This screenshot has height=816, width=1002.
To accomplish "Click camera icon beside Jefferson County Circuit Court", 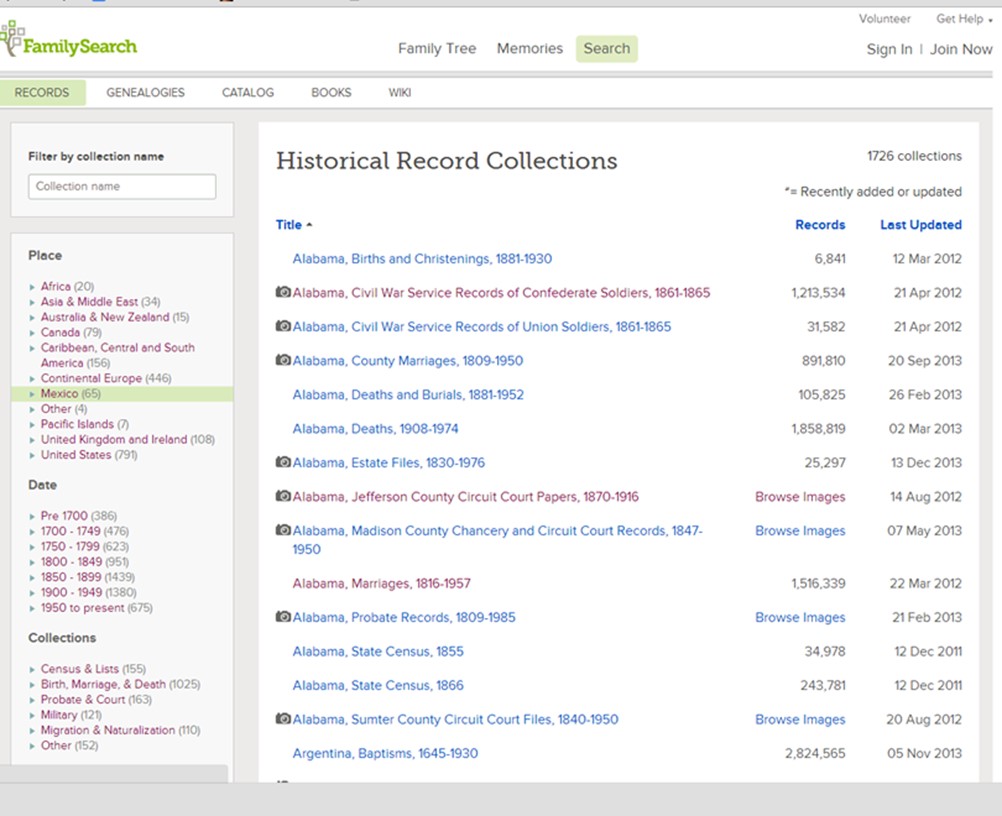I will click(x=283, y=496).
